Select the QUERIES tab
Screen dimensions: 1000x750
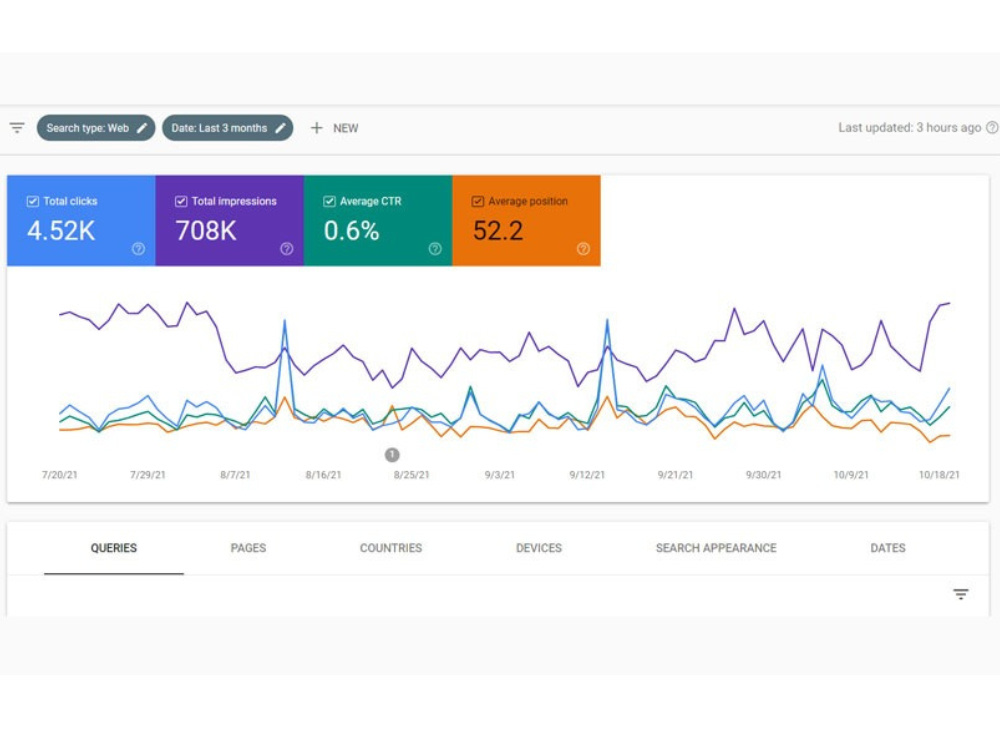coord(114,548)
